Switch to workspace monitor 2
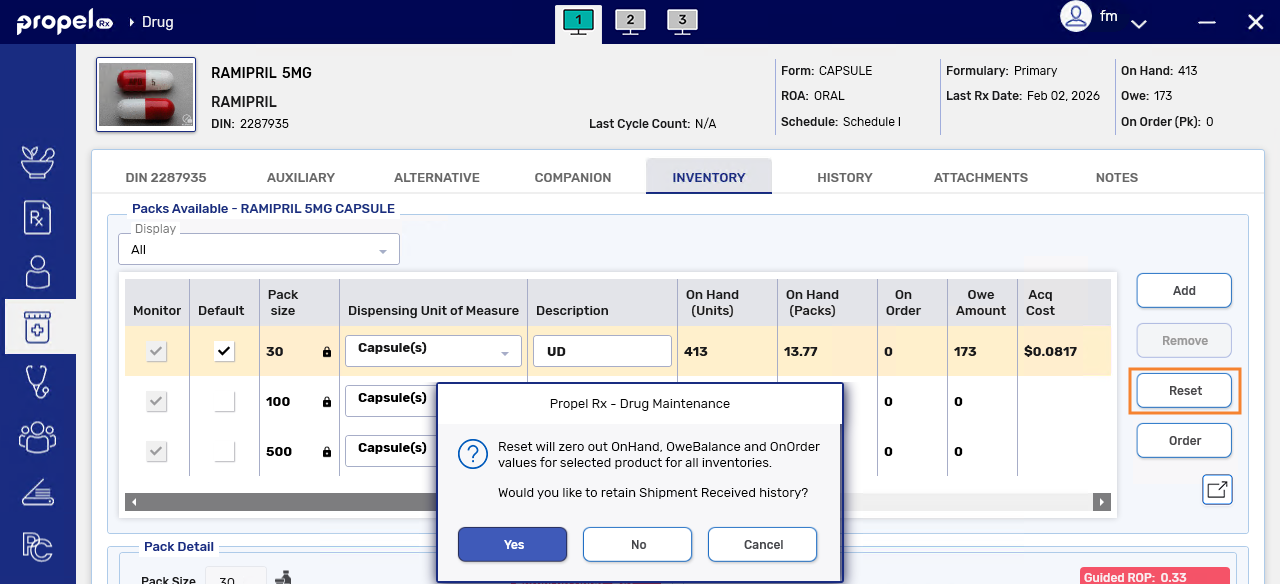Screen dimensions: 1280x584 [x=630, y=21]
